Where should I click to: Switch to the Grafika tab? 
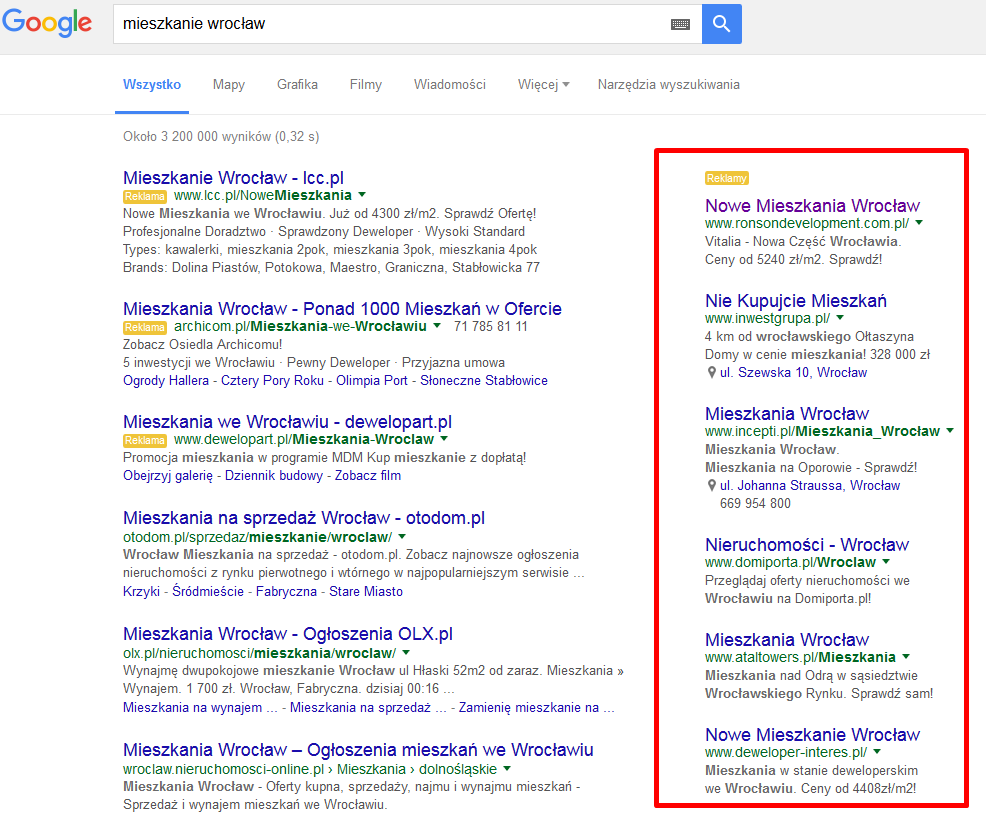pos(297,84)
